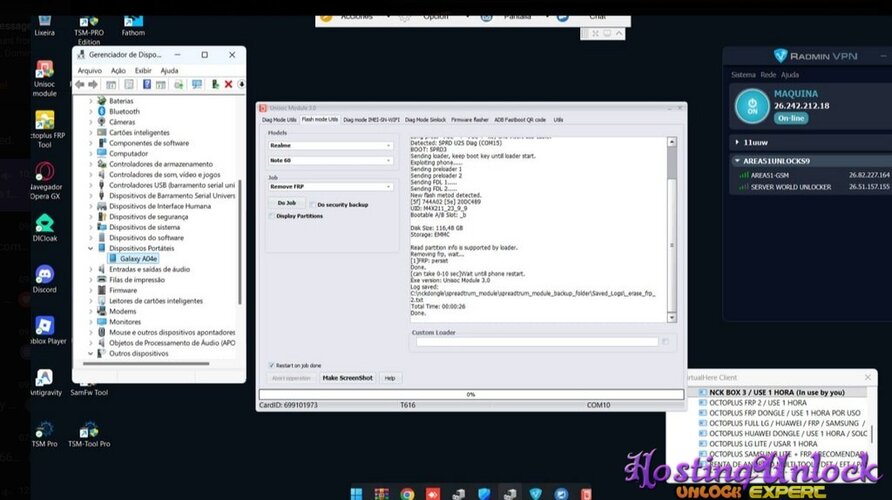The width and height of the screenshot is (892, 500).
Task: Switch to the ADB Fastboot QR code tab
Action: [x=520, y=120]
